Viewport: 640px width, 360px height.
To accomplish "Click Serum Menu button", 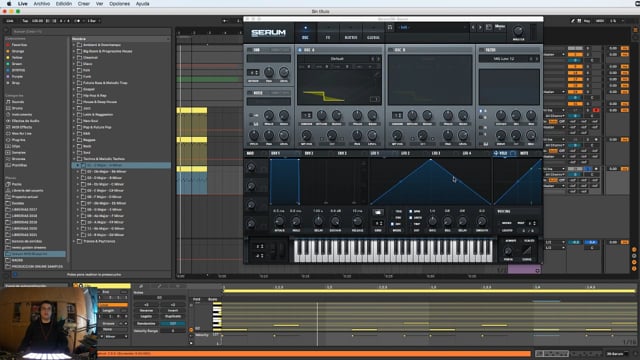I will click(x=500, y=27).
